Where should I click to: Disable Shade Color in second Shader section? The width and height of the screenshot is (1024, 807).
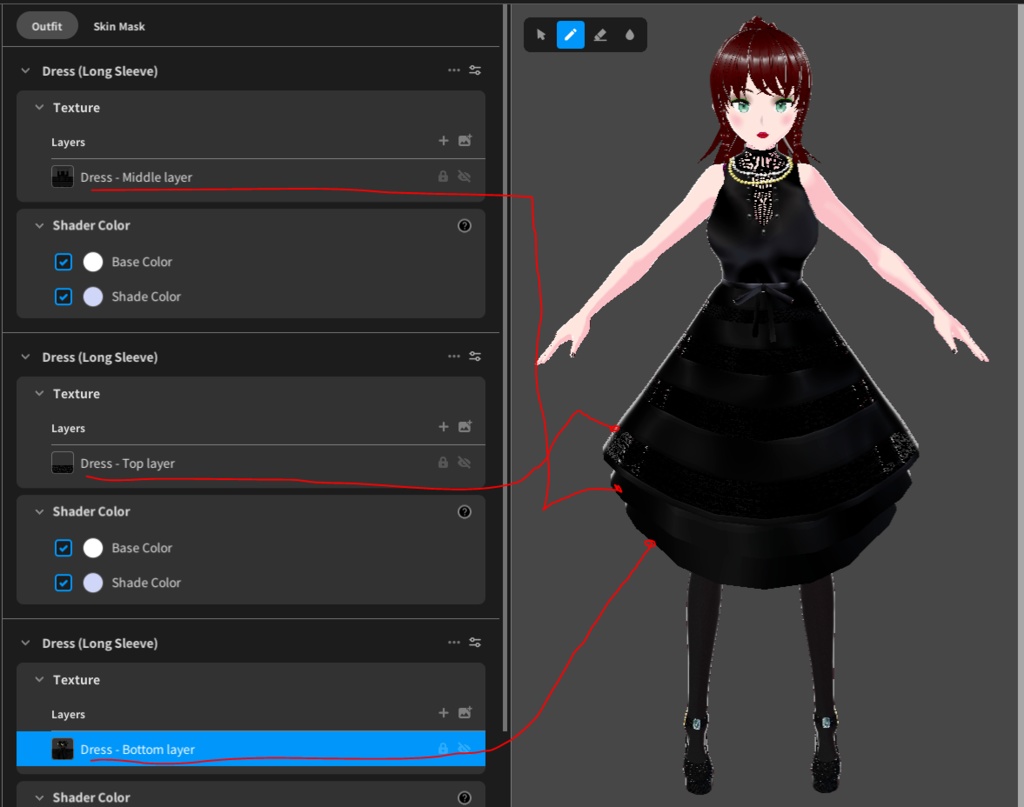[x=63, y=582]
